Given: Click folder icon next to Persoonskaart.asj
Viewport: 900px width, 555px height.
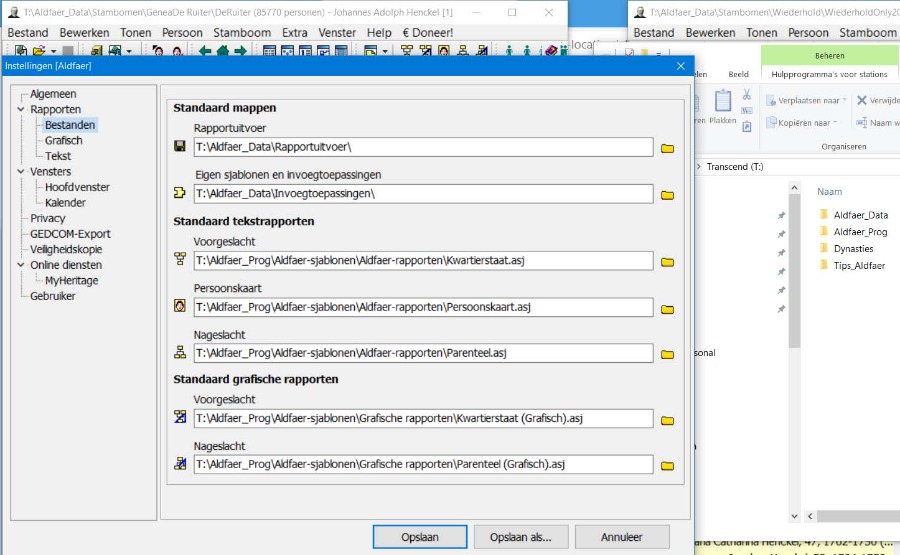Looking at the screenshot, I should 667,308.
